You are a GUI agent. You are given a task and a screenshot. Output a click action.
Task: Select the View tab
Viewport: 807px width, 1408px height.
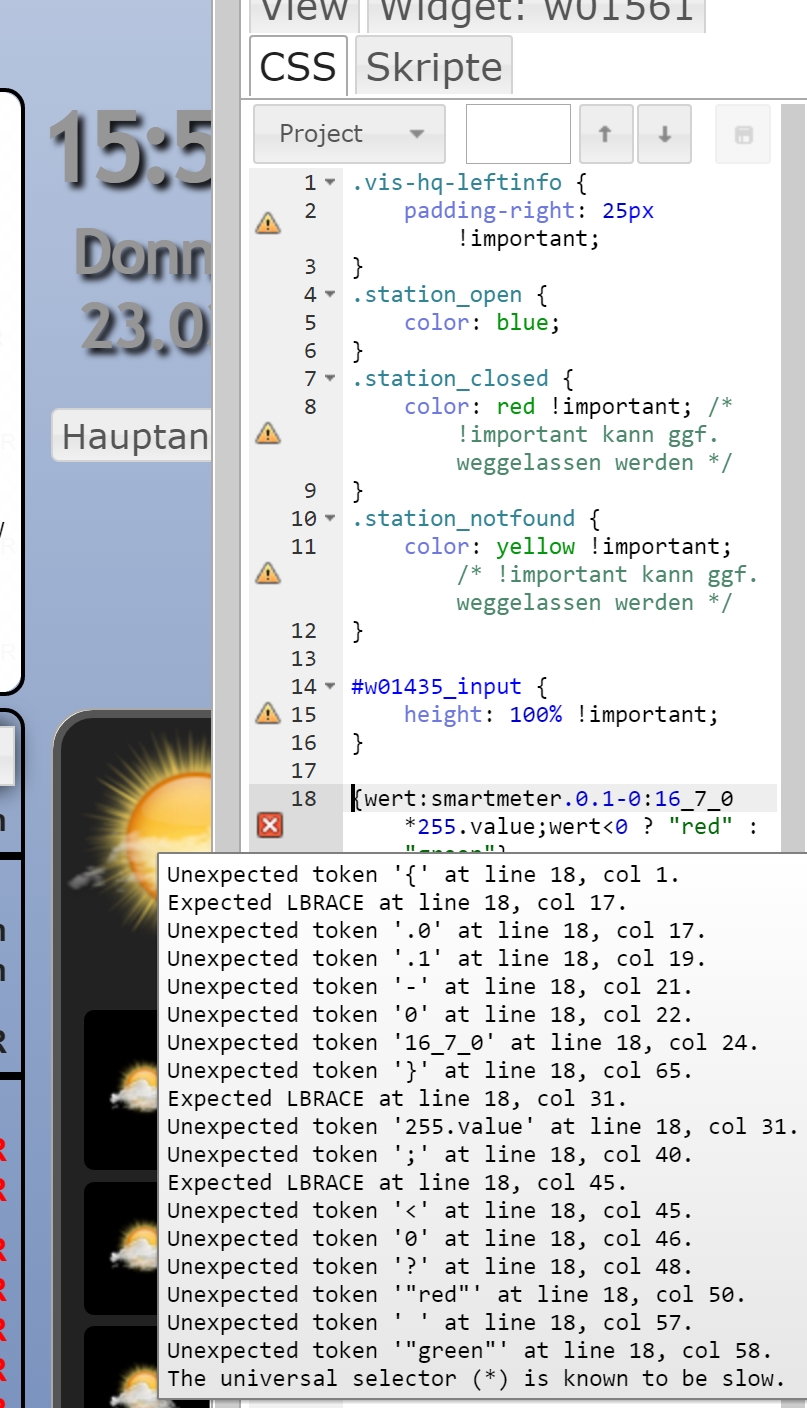[x=303, y=12]
